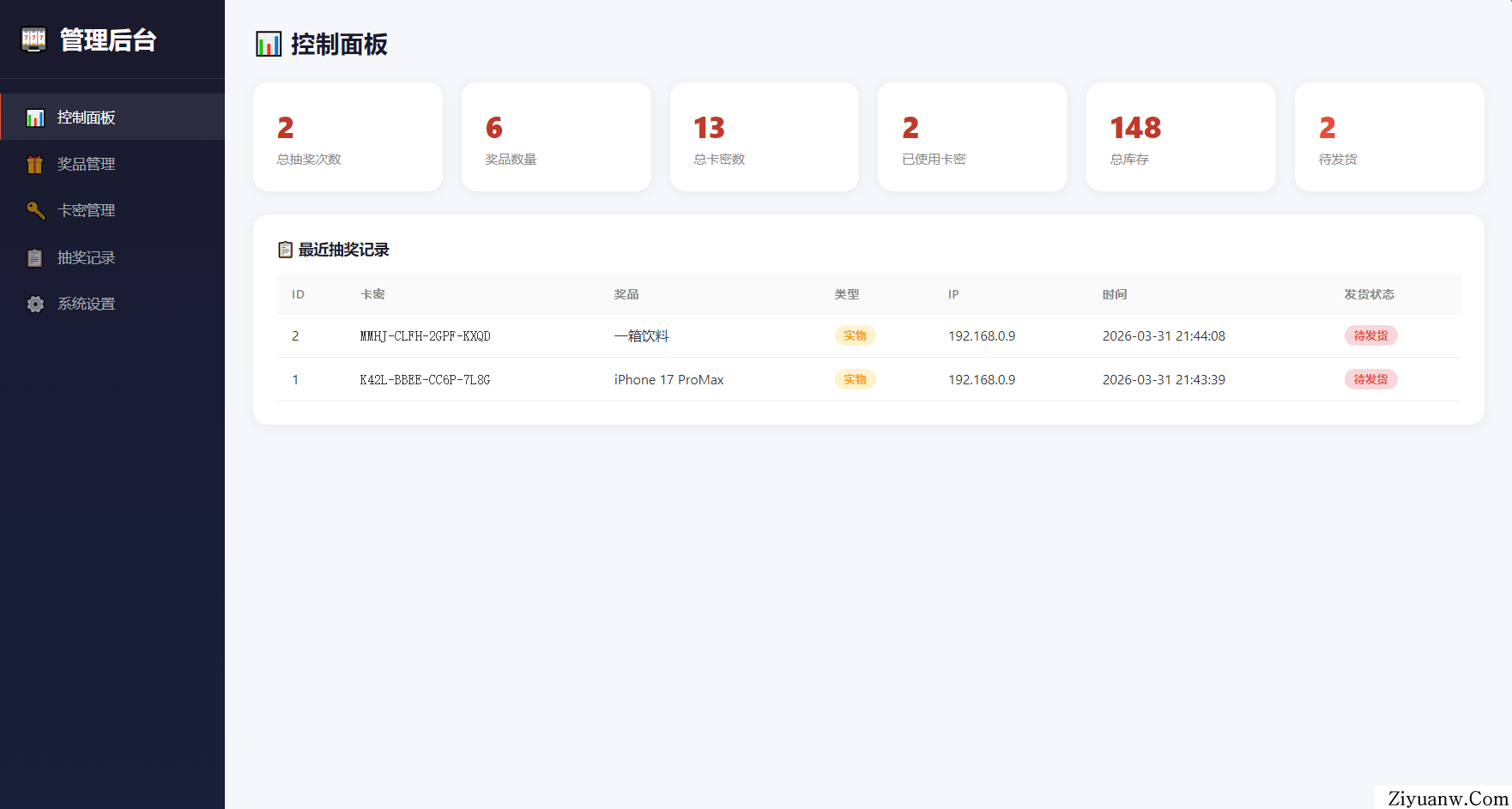Click the 已使用卡密 stat card
This screenshot has width=1512, height=809.
click(x=972, y=136)
